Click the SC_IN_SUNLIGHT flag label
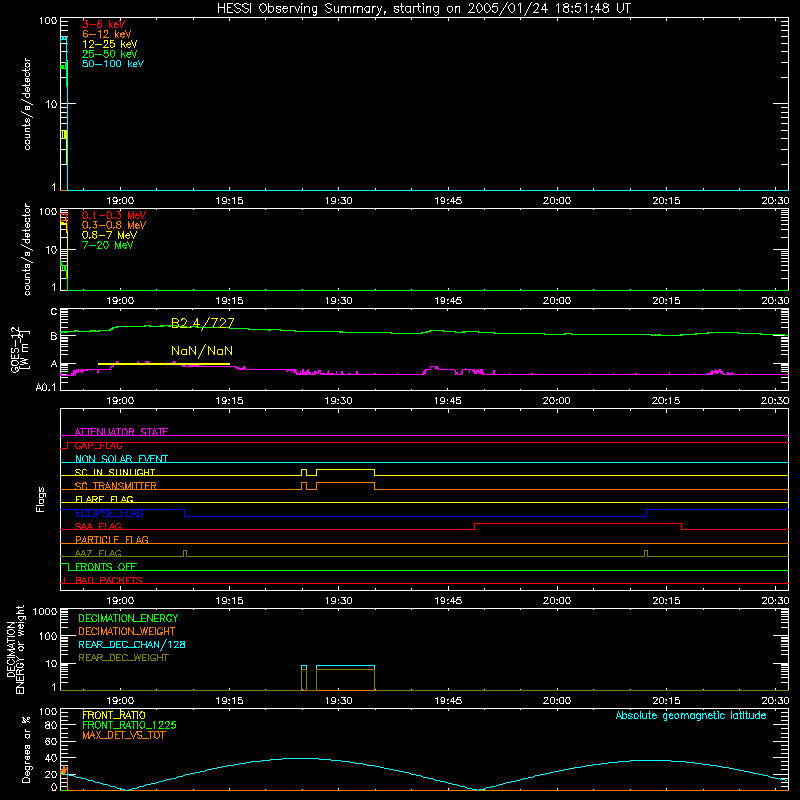Screen dimensions: 800x800 coord(115,472)
